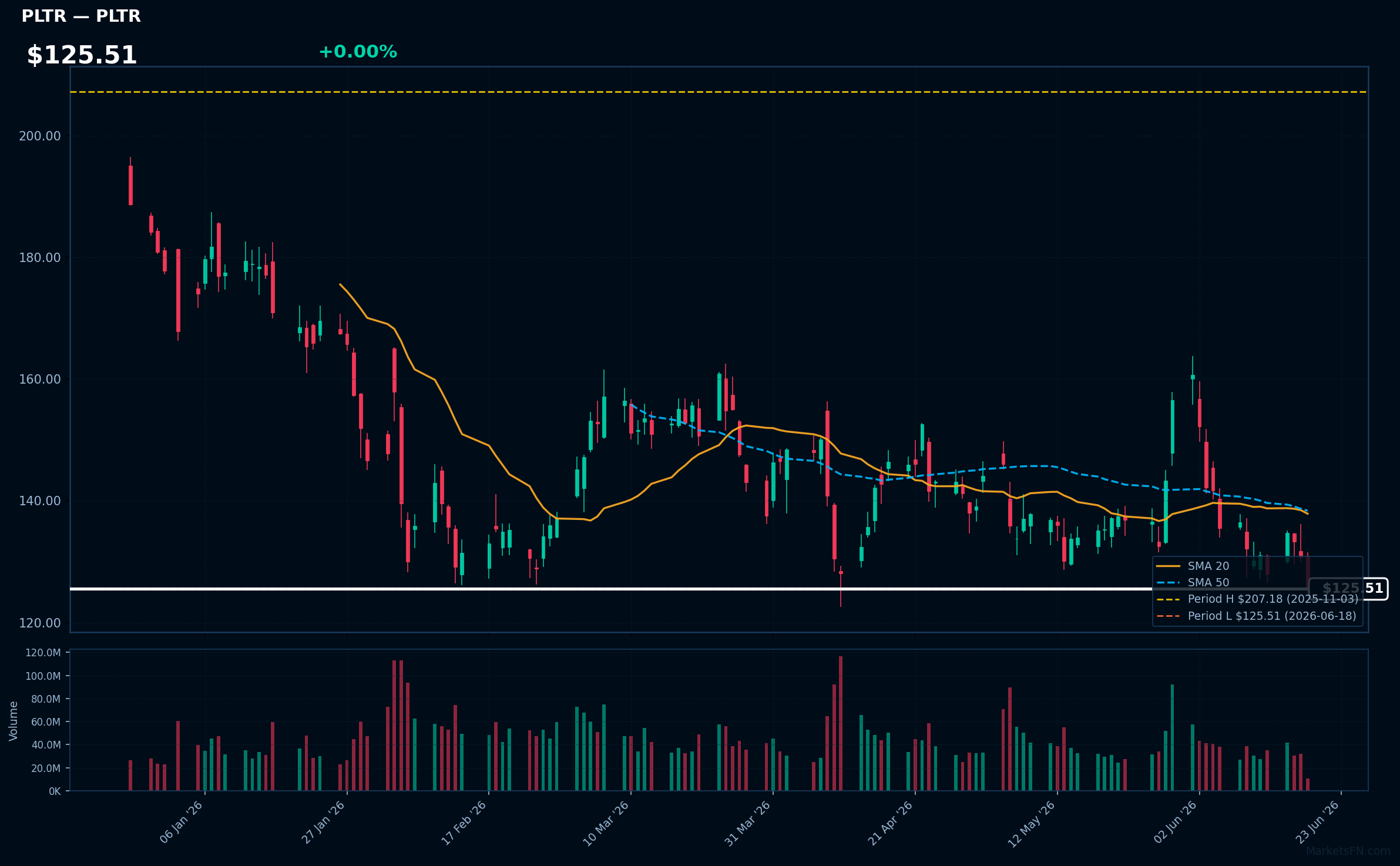Image resolution: width=1400 pixels, height=866 pixels.
Task: Click the Volume axis title
Action: [x=14, y=721]
